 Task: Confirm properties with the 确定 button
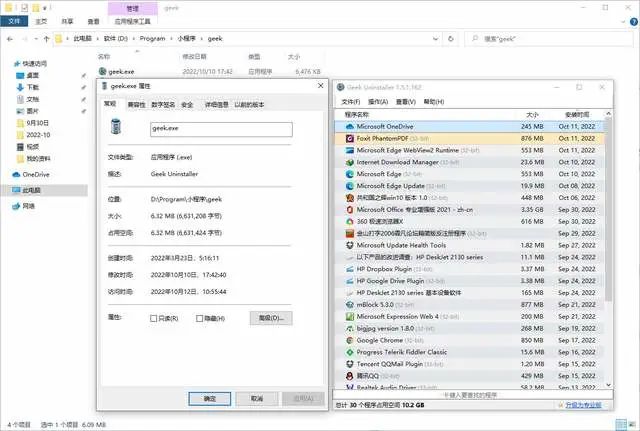(x=209, y=399)
